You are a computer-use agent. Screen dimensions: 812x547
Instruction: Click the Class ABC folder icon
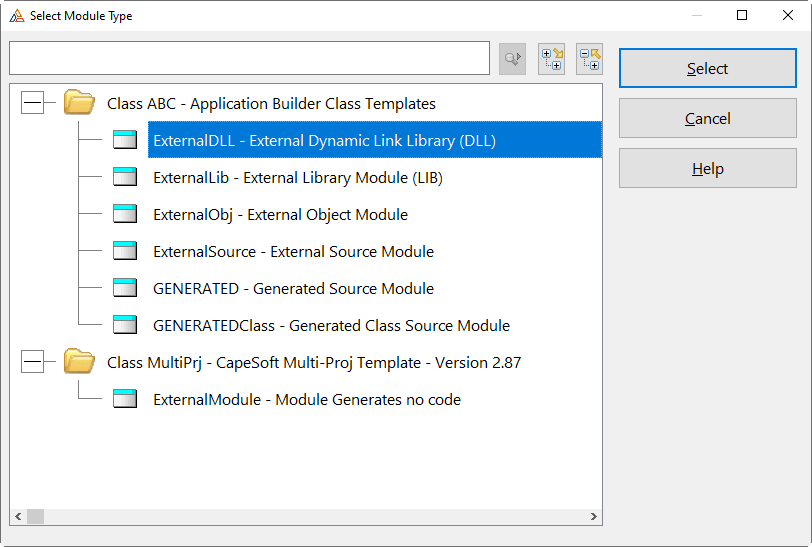pos(79,103)
